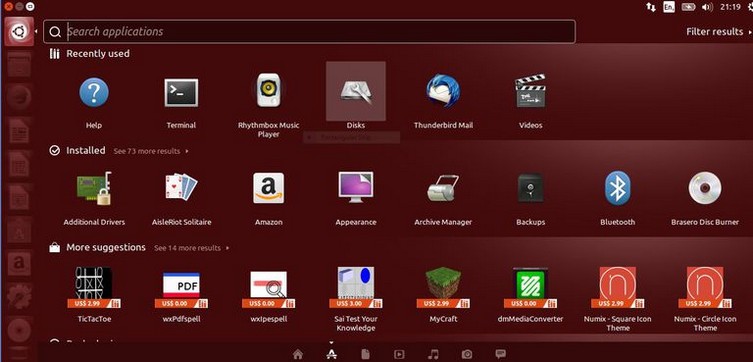
Task: Switch to the Video lens
Action: point(399,354)
